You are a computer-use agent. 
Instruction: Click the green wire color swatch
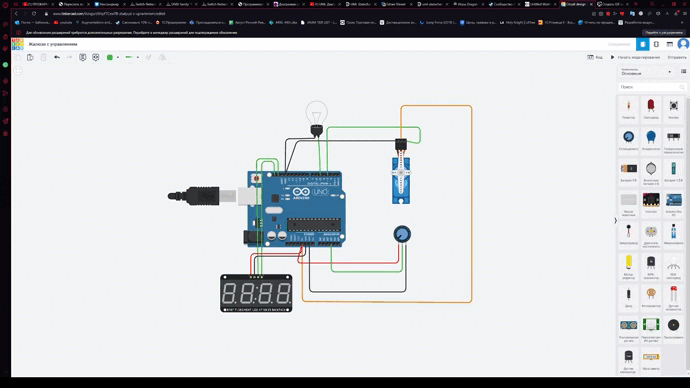(110, 57)
